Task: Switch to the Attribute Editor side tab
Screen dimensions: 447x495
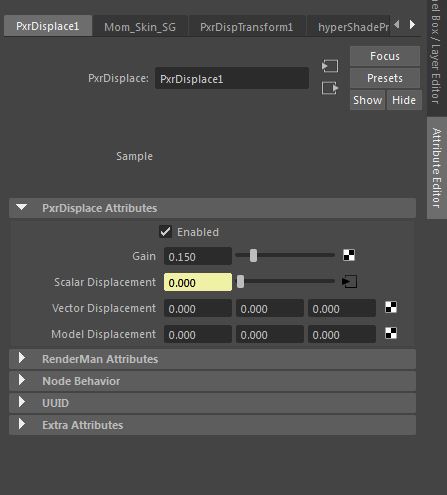Action: (437, 168)
